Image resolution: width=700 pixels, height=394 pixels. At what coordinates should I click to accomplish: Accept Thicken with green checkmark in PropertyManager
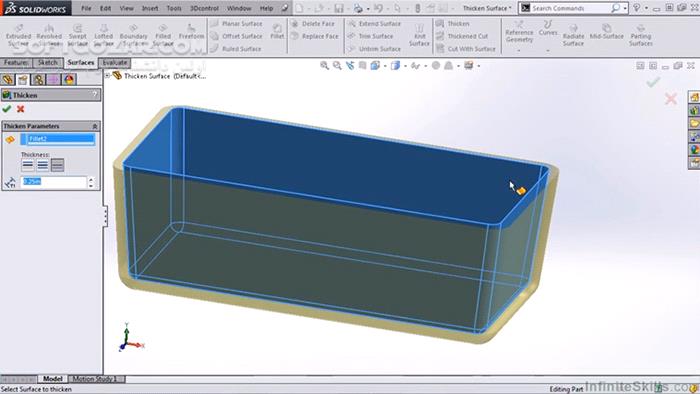click(7, 108)
